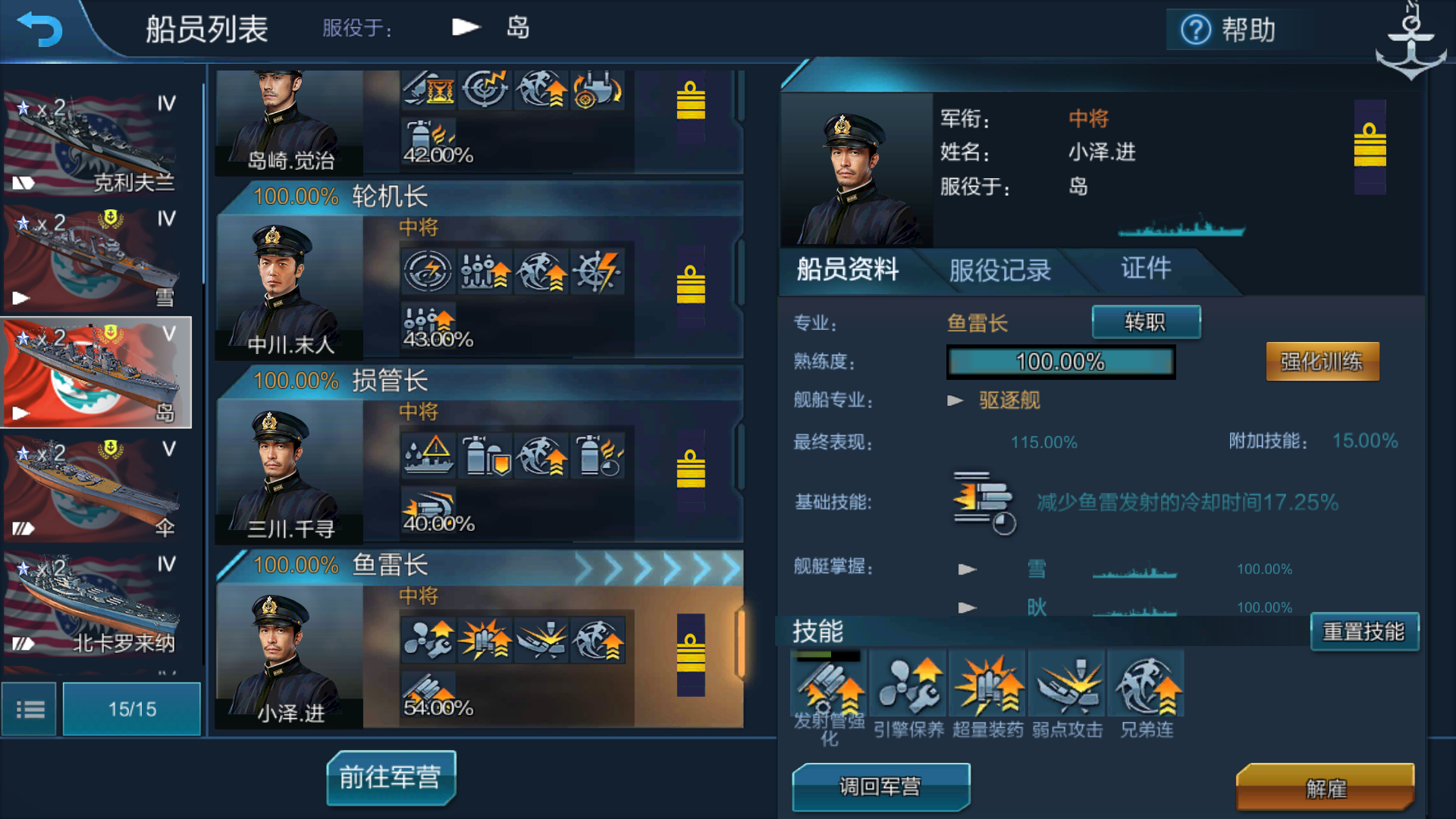The height and width of the screenshot is (819, 1456).
Task: Select the 弱点攻击 skill icon
Action: click(x=1068, y=684)
